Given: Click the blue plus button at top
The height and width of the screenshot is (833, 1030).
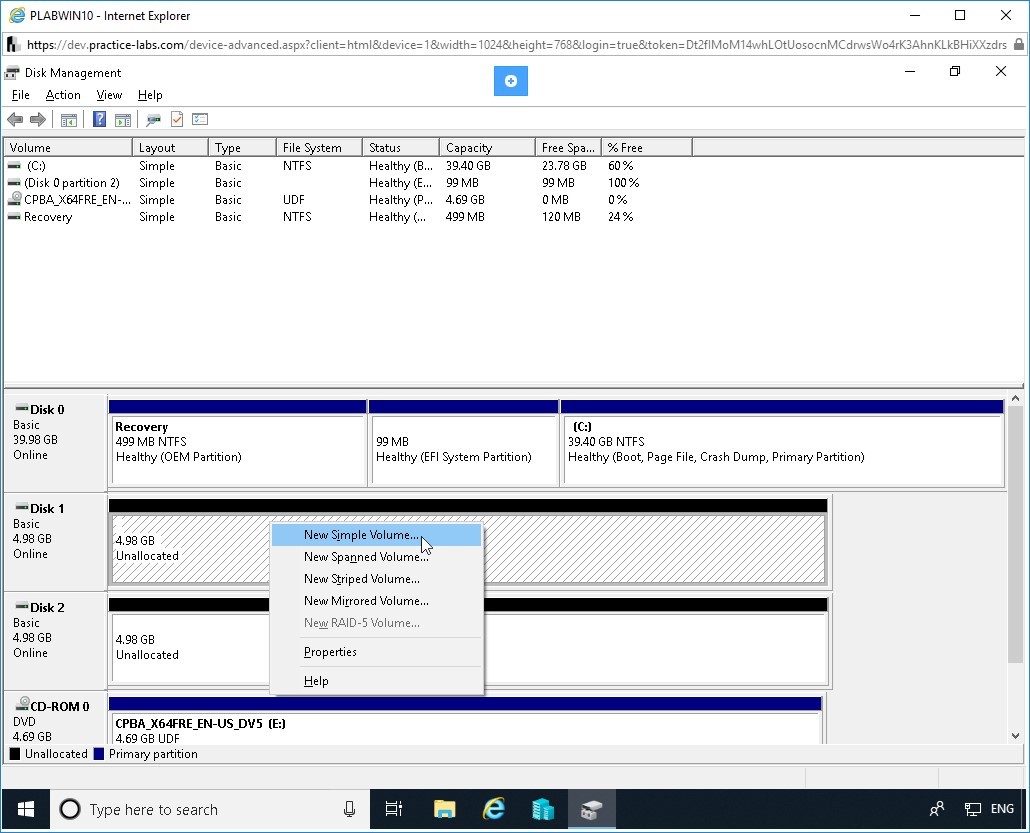Looking at the screenshot, I should (510, 81).
